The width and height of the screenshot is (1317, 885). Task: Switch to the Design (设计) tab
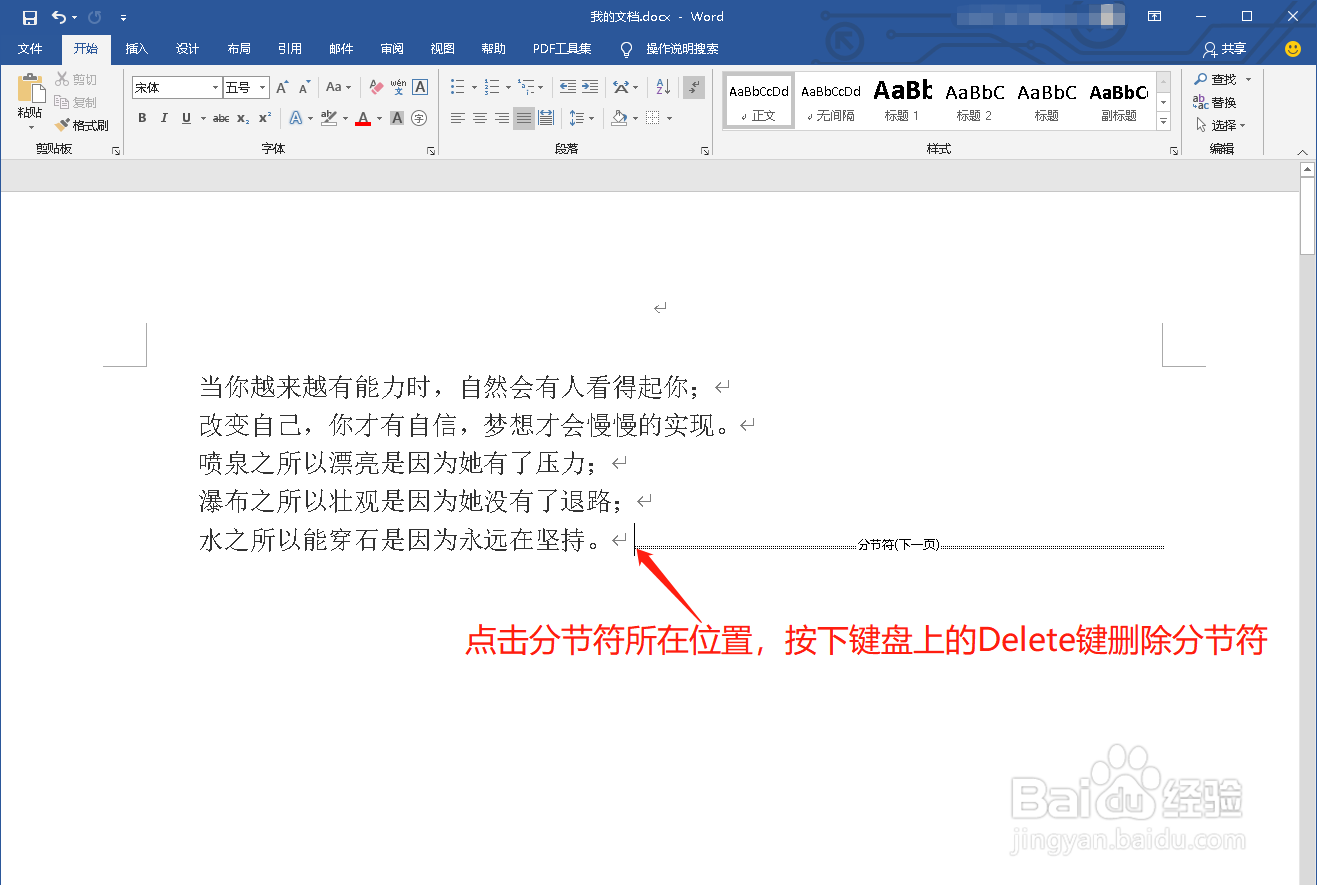click(x=187, y=48)
